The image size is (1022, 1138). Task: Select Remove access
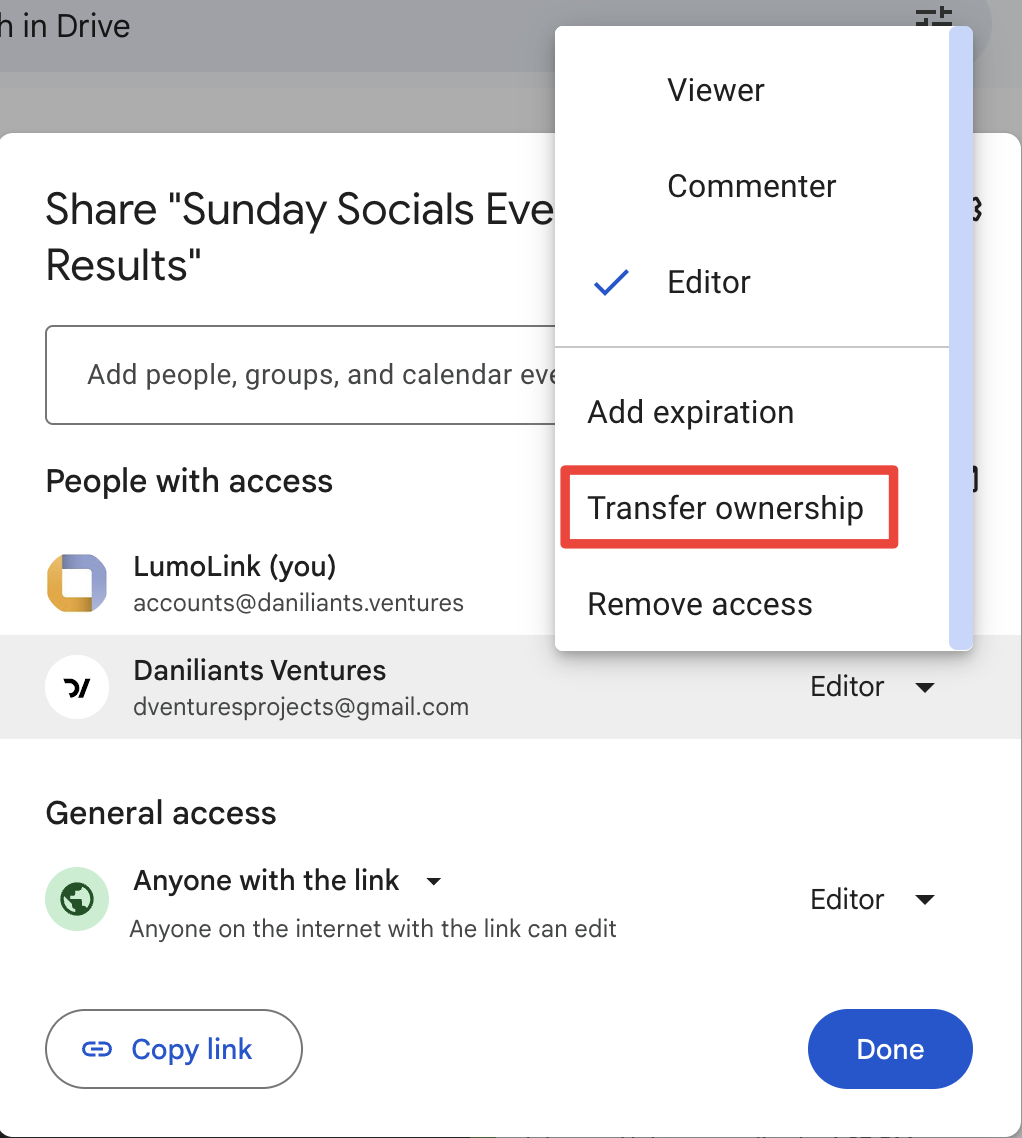point(699,604)
